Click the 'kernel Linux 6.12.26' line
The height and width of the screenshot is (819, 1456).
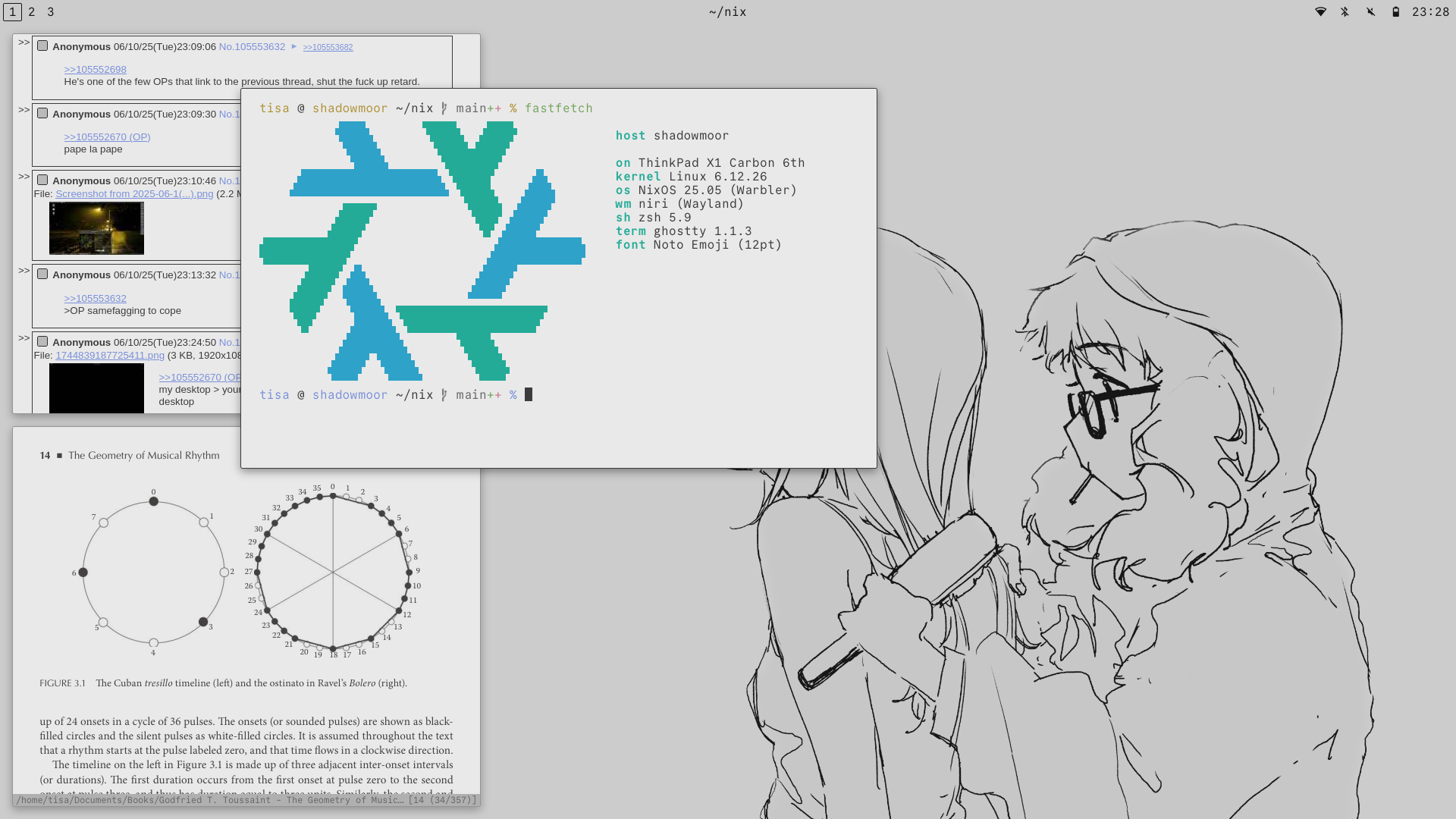[691, 177]
